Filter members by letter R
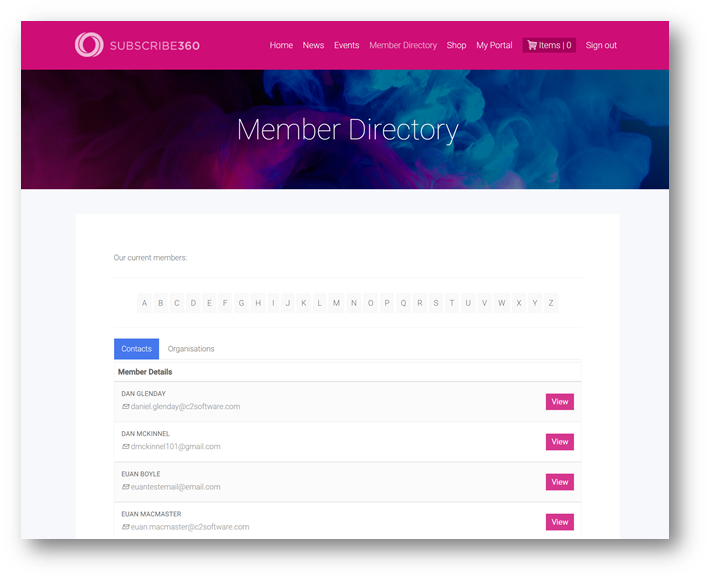Screen dimensions: 711x581 coord(419,303)
